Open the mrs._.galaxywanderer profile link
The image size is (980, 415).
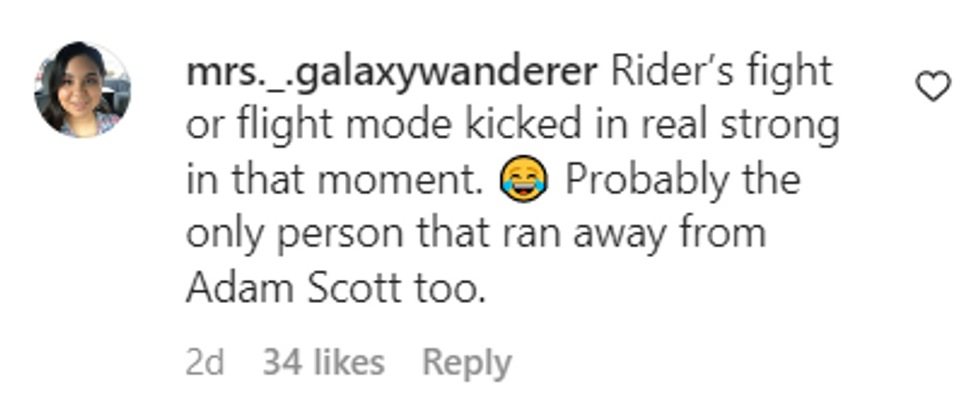tap(392, 72)
